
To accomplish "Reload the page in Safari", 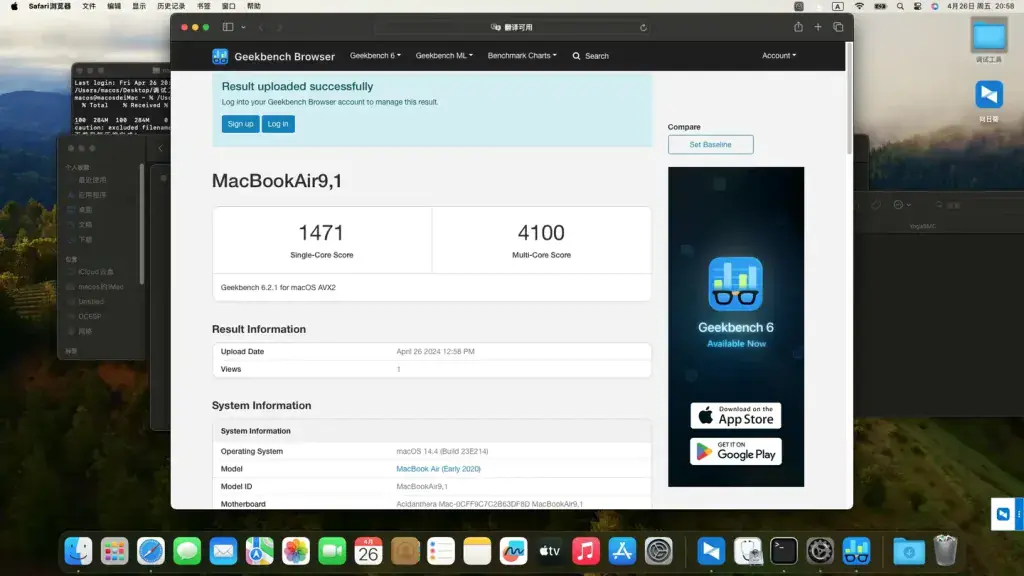I will coord(643,27).
